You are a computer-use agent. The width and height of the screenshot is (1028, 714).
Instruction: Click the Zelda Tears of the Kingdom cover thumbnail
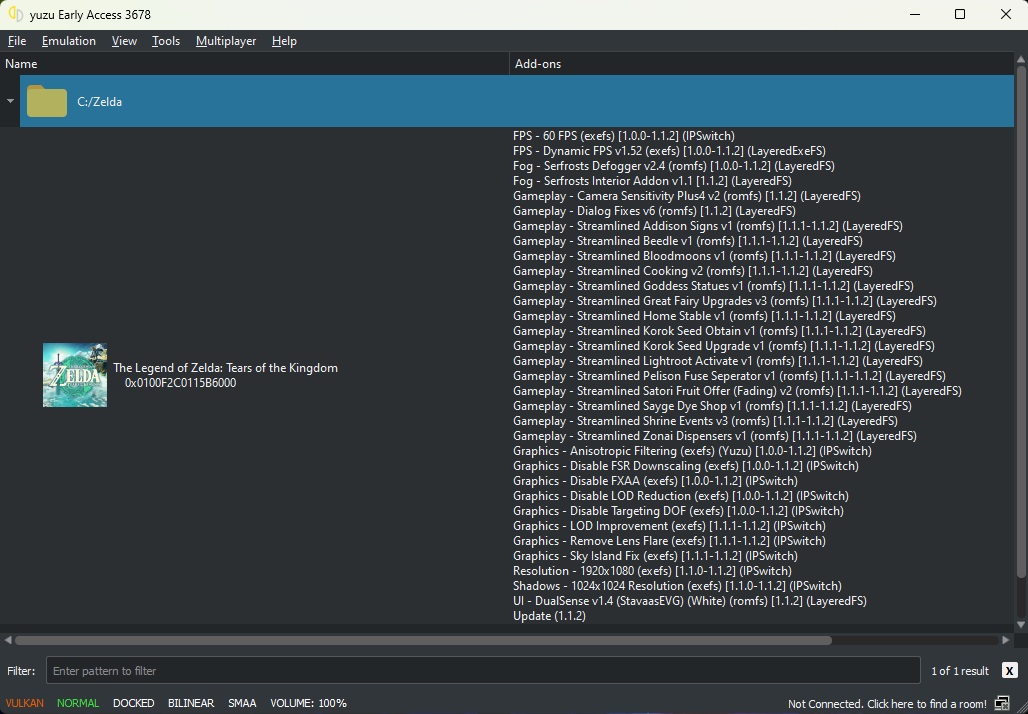coord(75,375)
